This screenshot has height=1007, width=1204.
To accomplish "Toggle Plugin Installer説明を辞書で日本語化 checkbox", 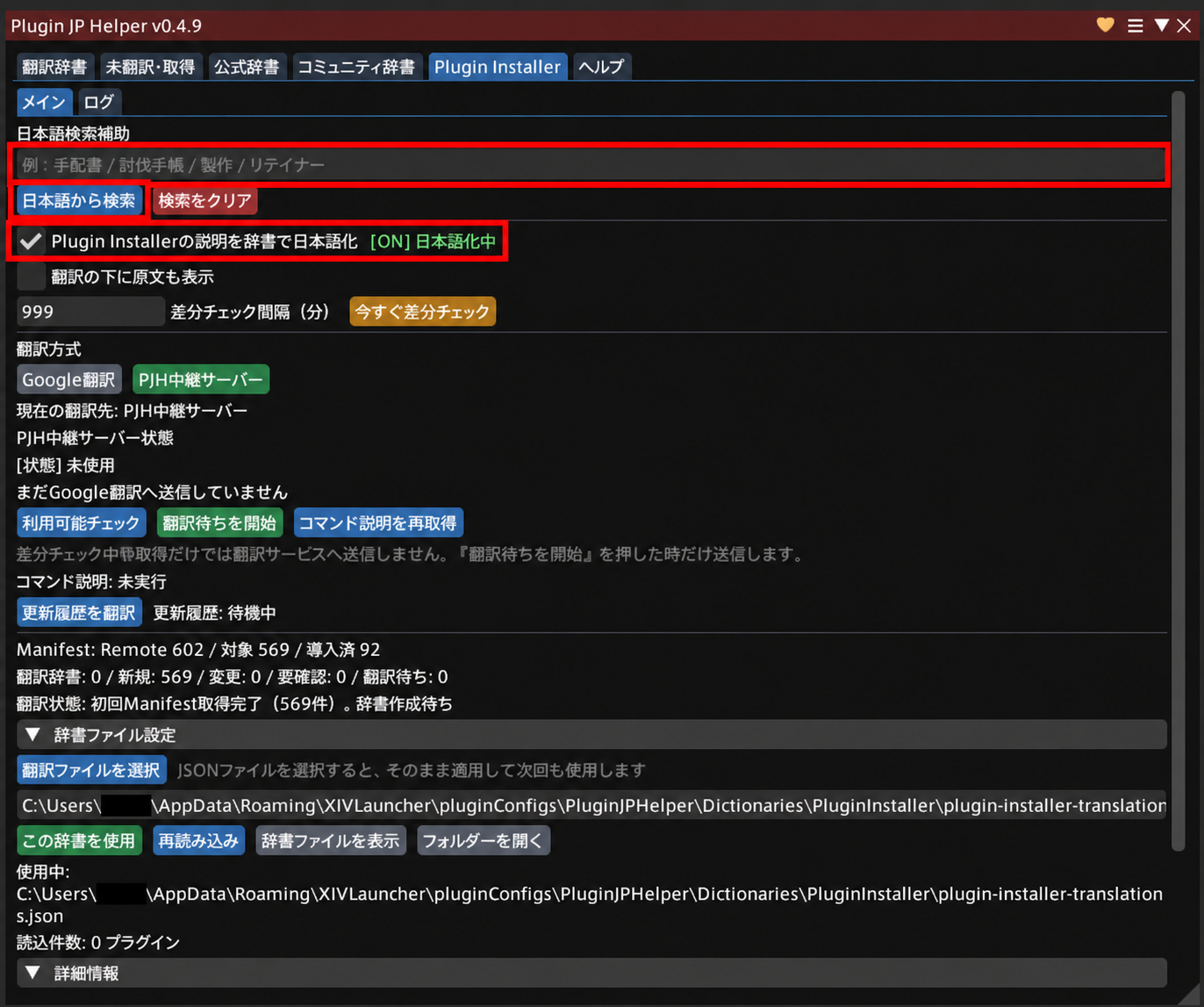I will click(x=32, y=241).
